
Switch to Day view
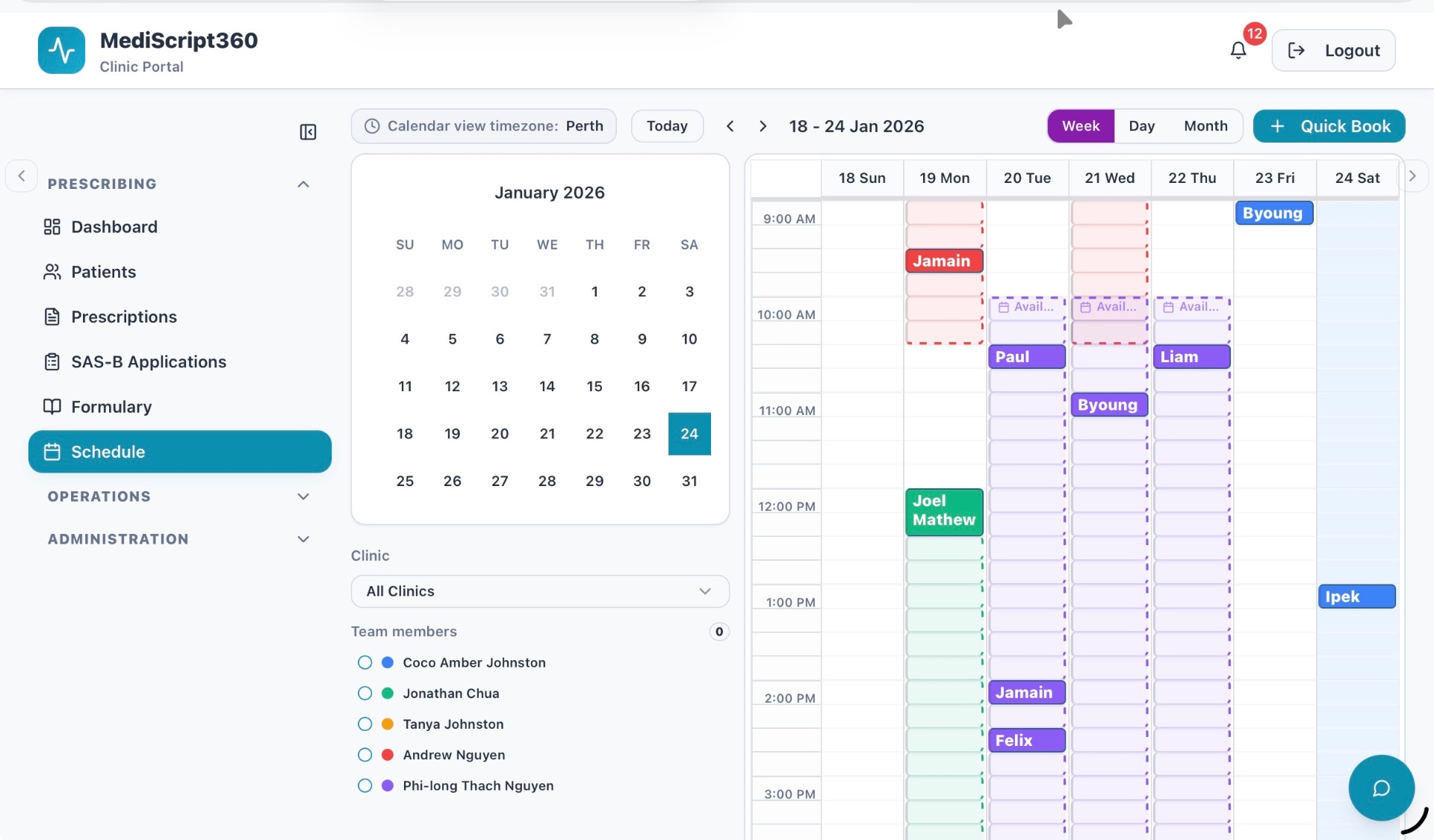(x=1141, y=126)
